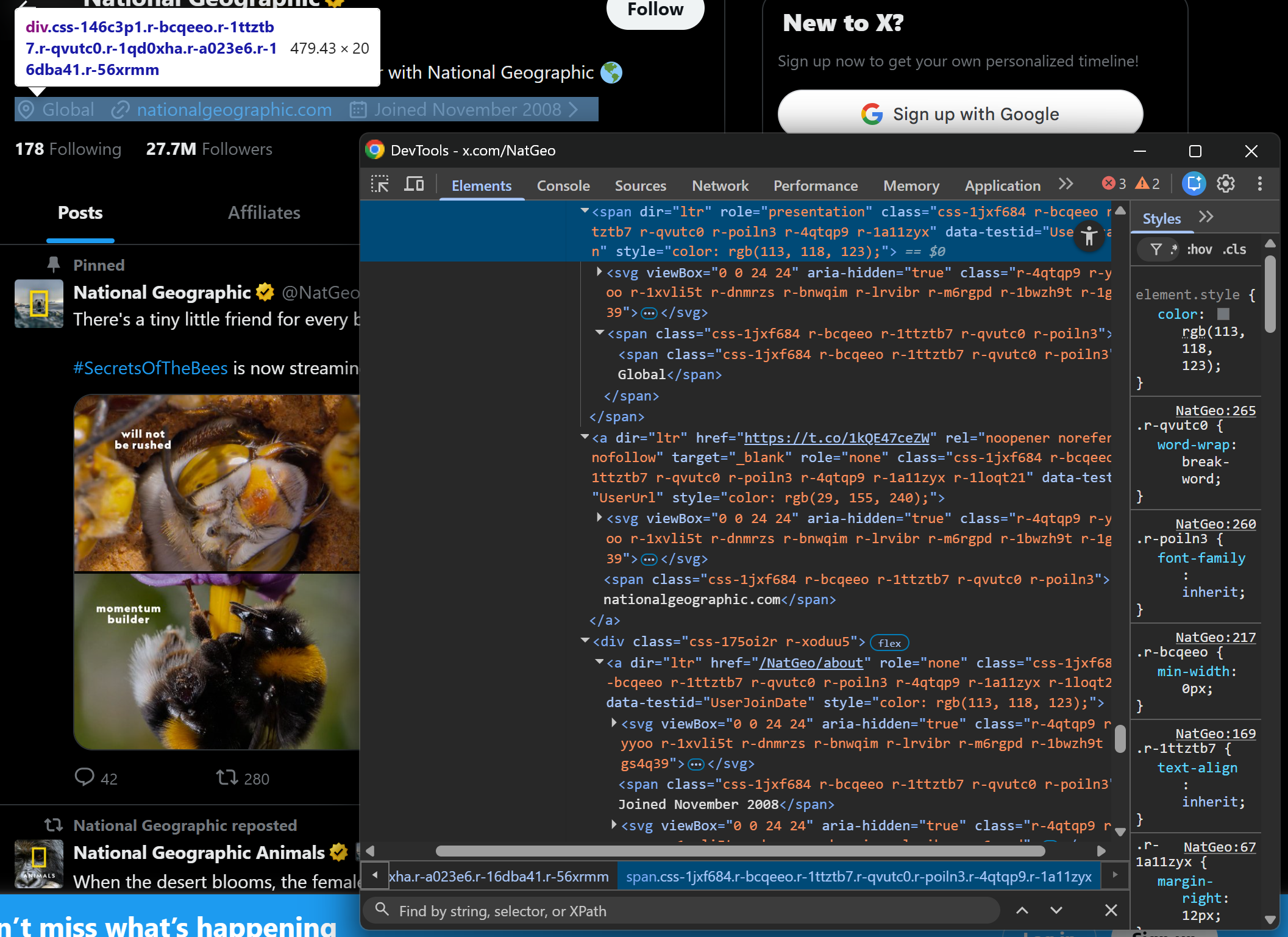The width and height of the screenshot is (1288, 937).
Task: Show more DevTools tabs with double chevron
Action: click(1066, 183)
